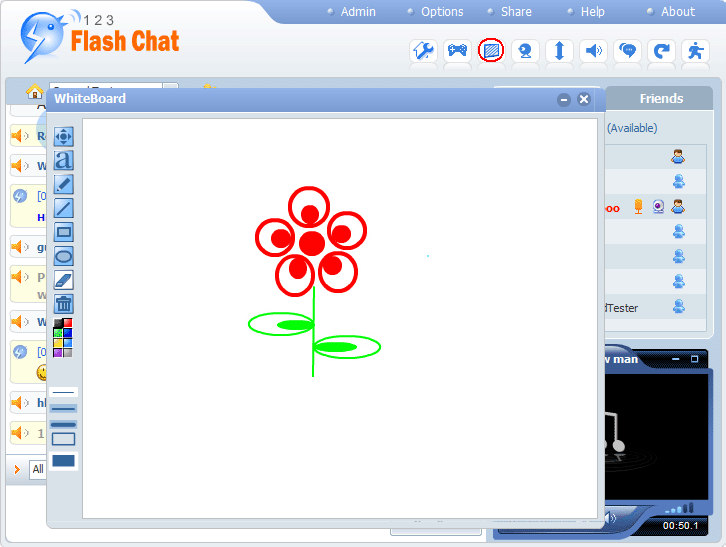Open the Options menu

click(x=442, y=12)
